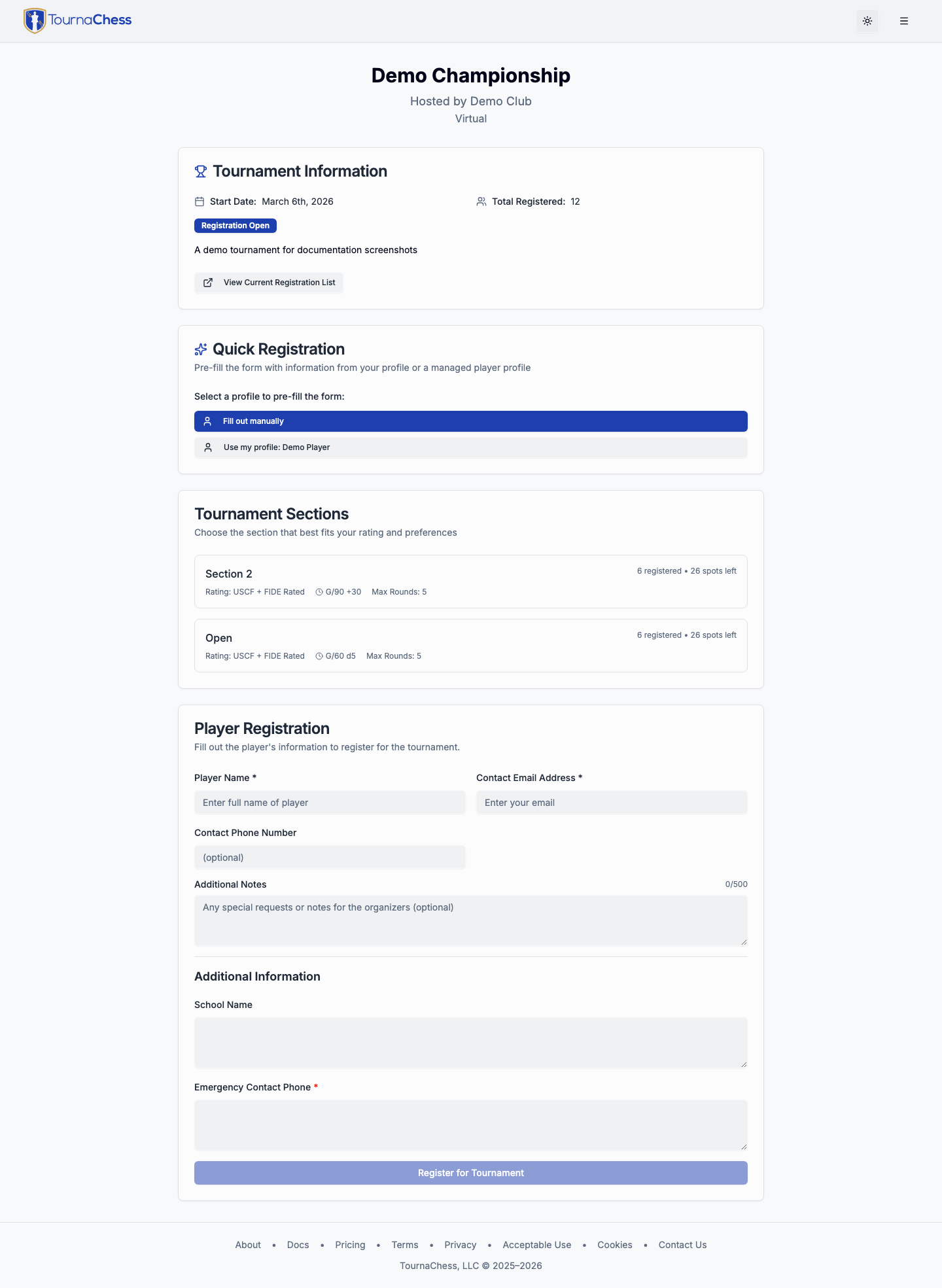Viewport: 942px width, 1288px height.
Task: Click the user icon on Fill out manually
Action: 207,421
